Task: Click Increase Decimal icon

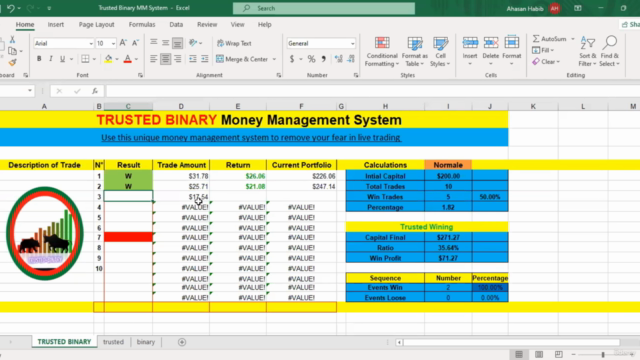Action: [x=338, y=59]
